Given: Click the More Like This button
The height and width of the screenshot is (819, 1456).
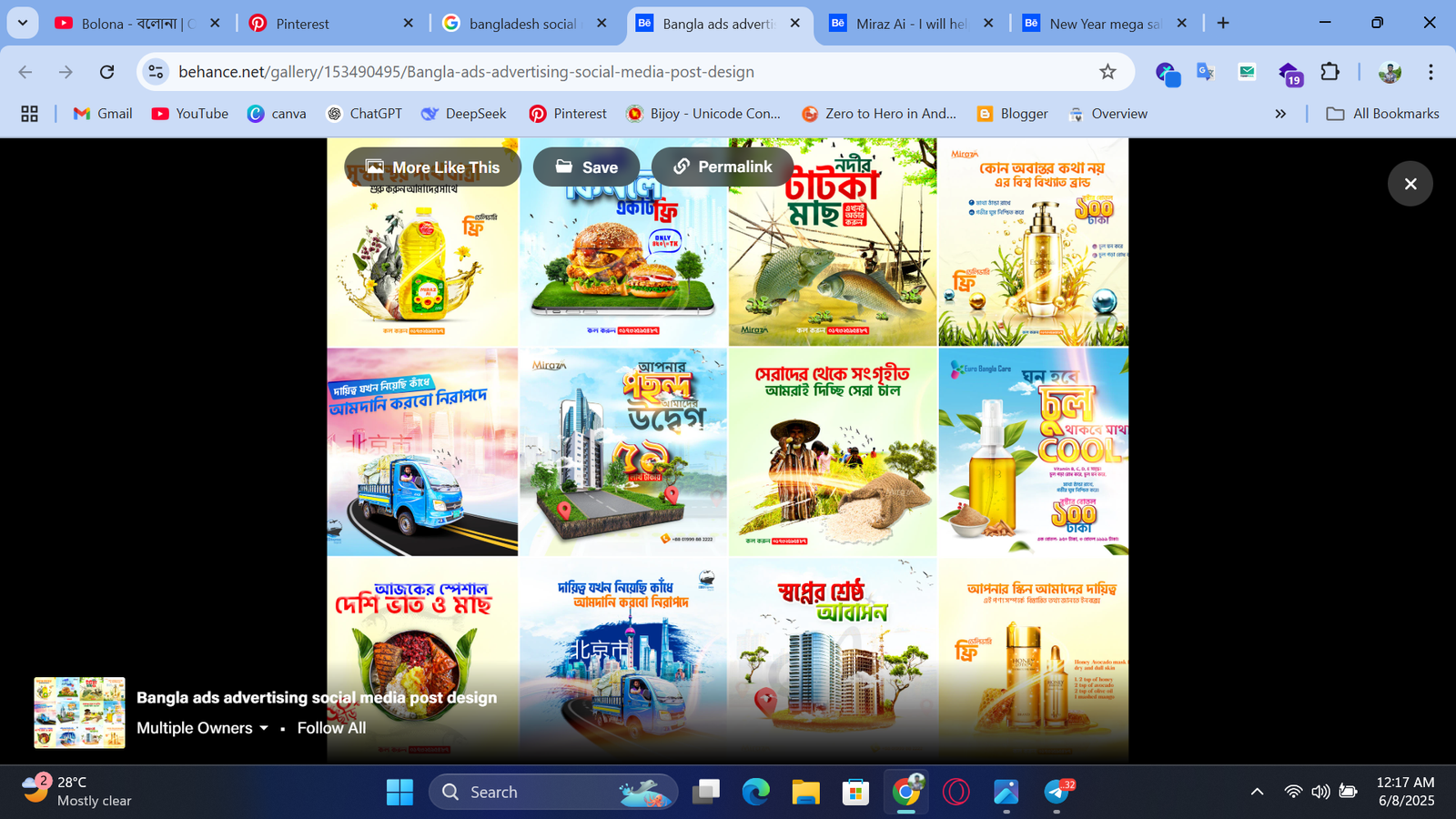Looking at the screenshot, I should point(432,167).
